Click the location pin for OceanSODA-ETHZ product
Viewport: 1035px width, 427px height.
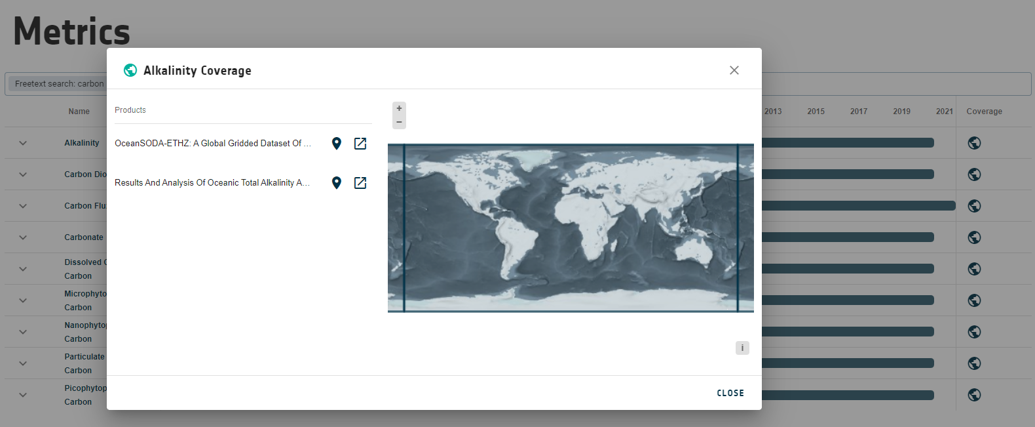pyautogui.click(x=337, y=144)
